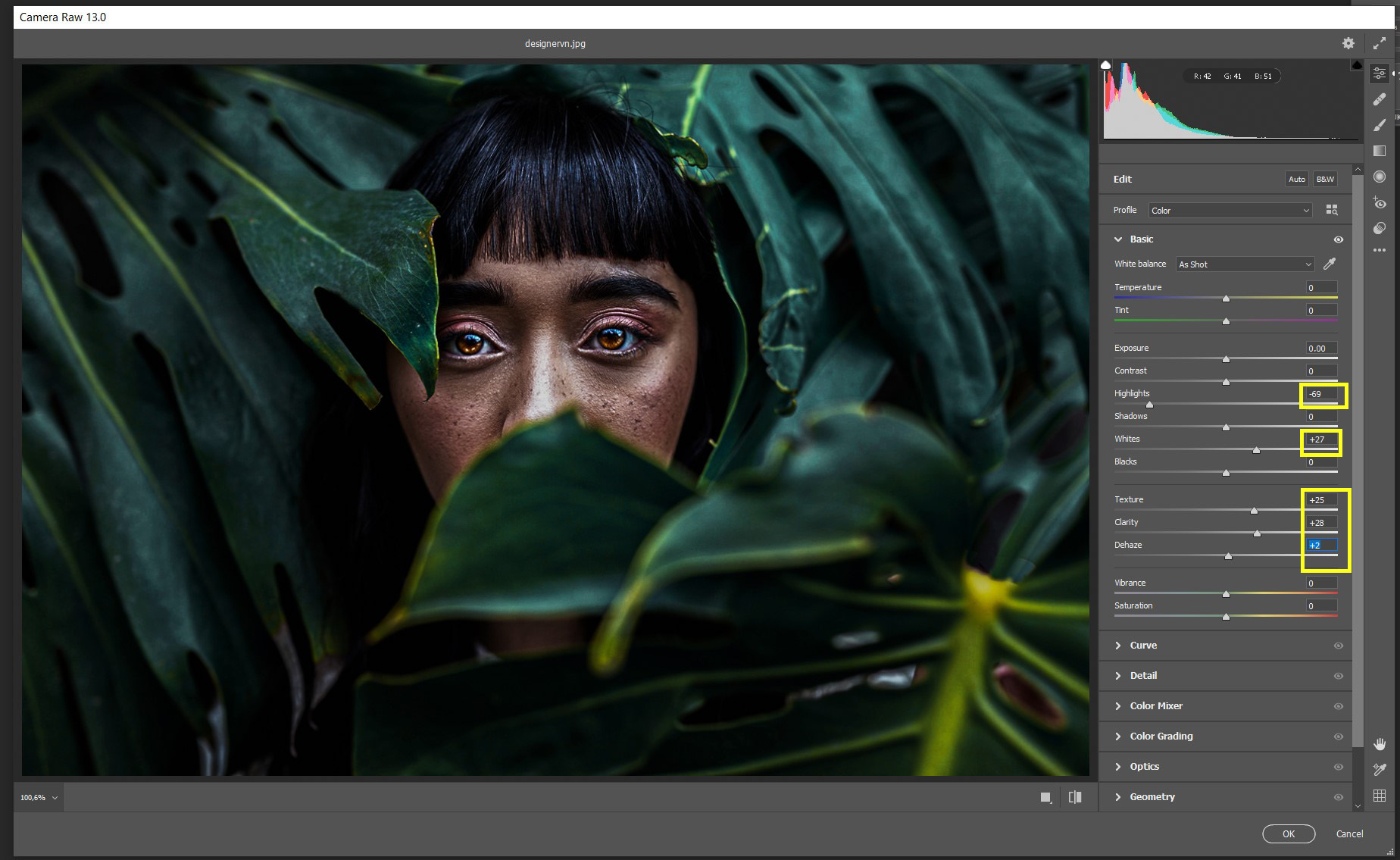Click the Edit panel heading
The width and height of the screenshot is (1400, 860).
[1123, 180]
